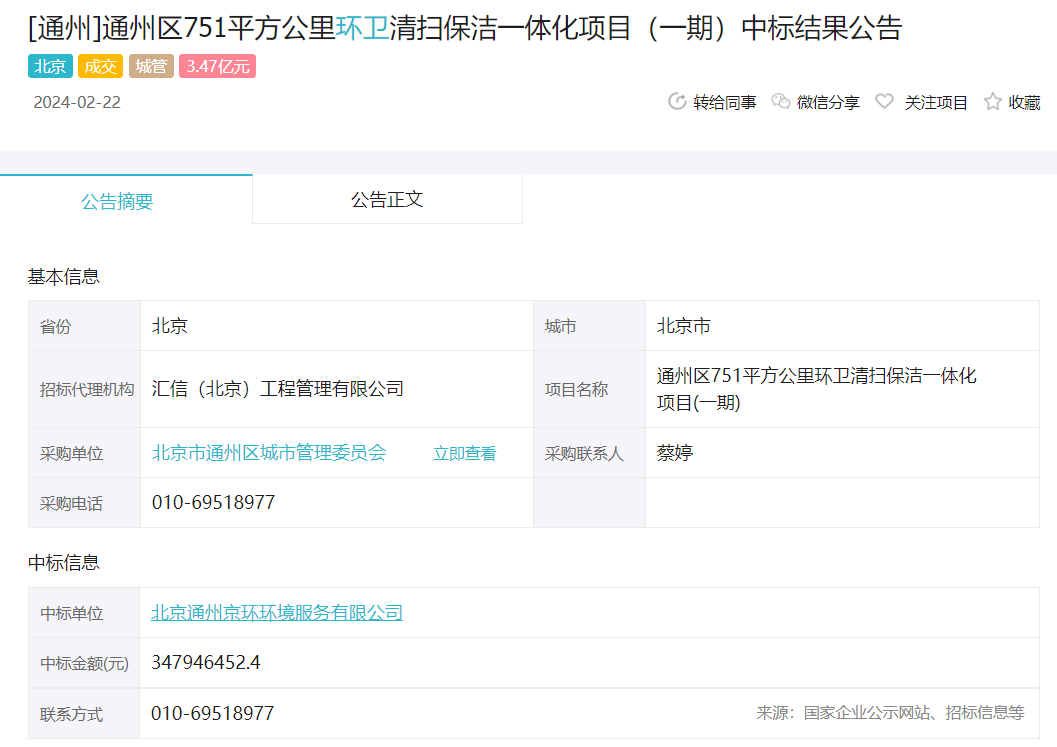1057x747 pixels.
Task: Click the WeChat share icon
Action: (781, 102)
